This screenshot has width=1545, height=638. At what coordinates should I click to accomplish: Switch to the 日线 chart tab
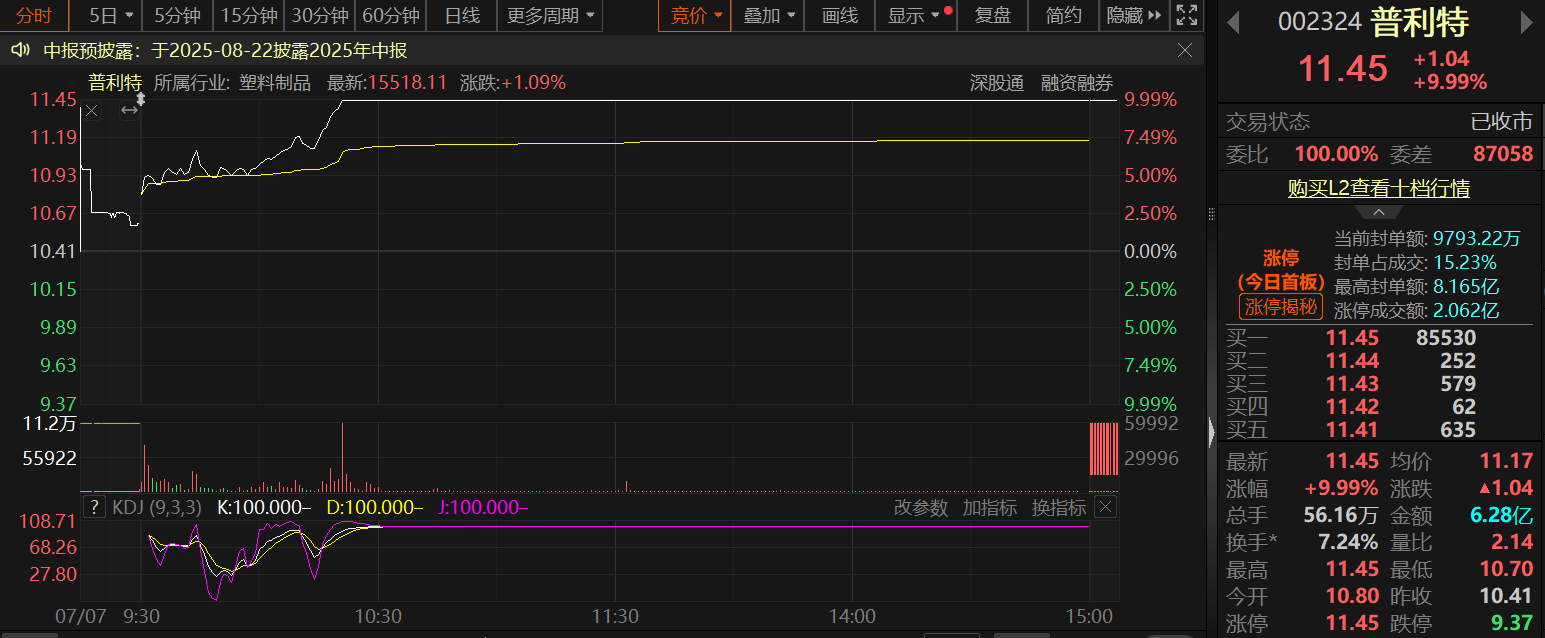click(462, 15)
